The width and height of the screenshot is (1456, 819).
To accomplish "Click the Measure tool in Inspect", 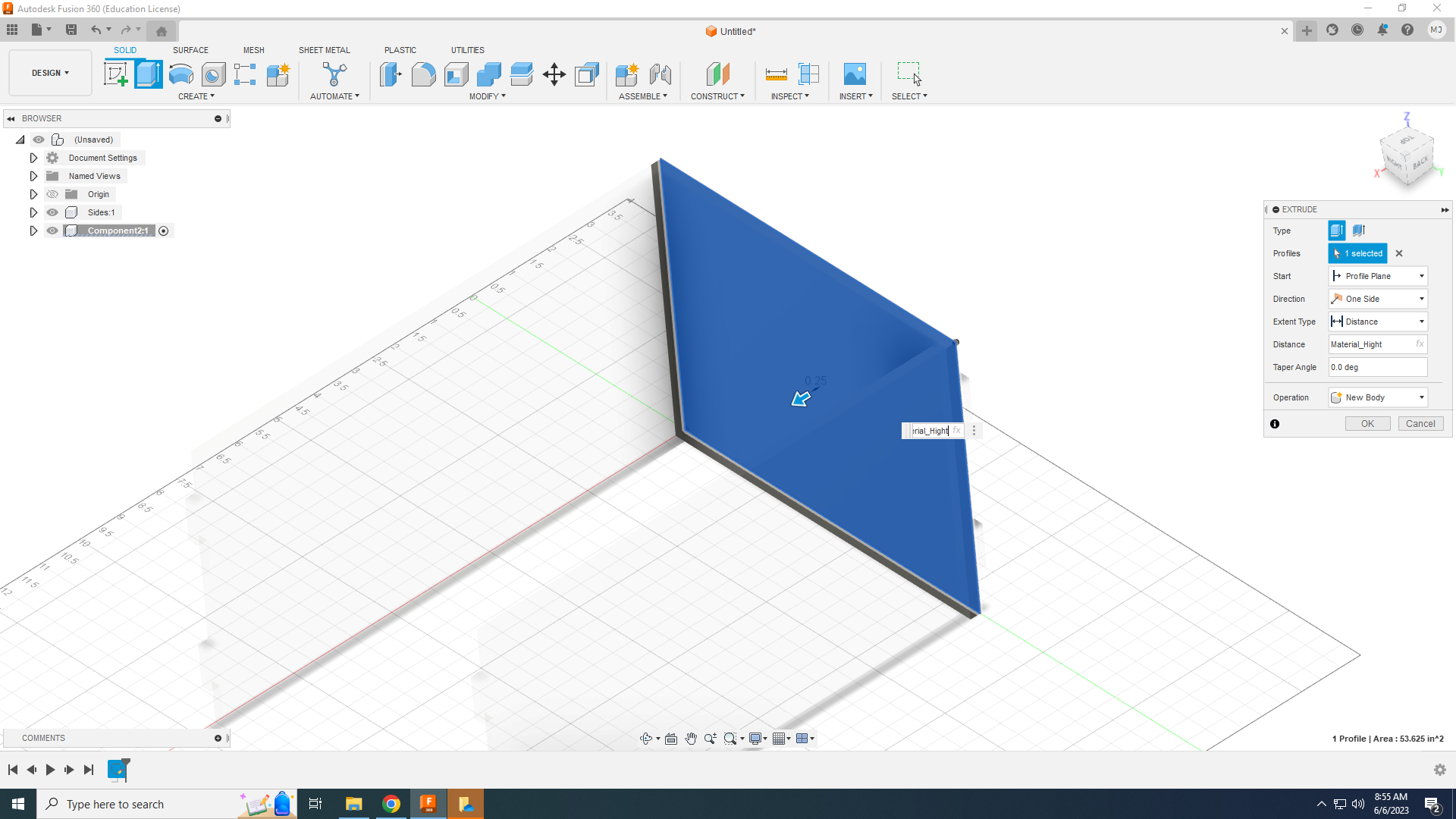I will pos(776,74).
